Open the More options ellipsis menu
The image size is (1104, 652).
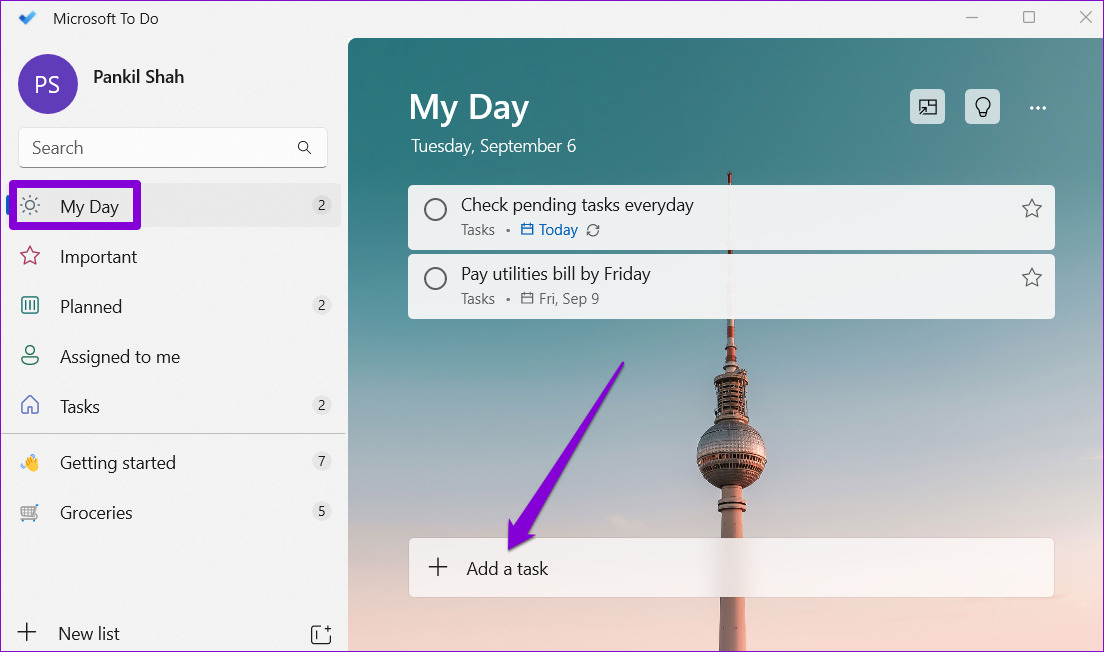click(1037, 106)
